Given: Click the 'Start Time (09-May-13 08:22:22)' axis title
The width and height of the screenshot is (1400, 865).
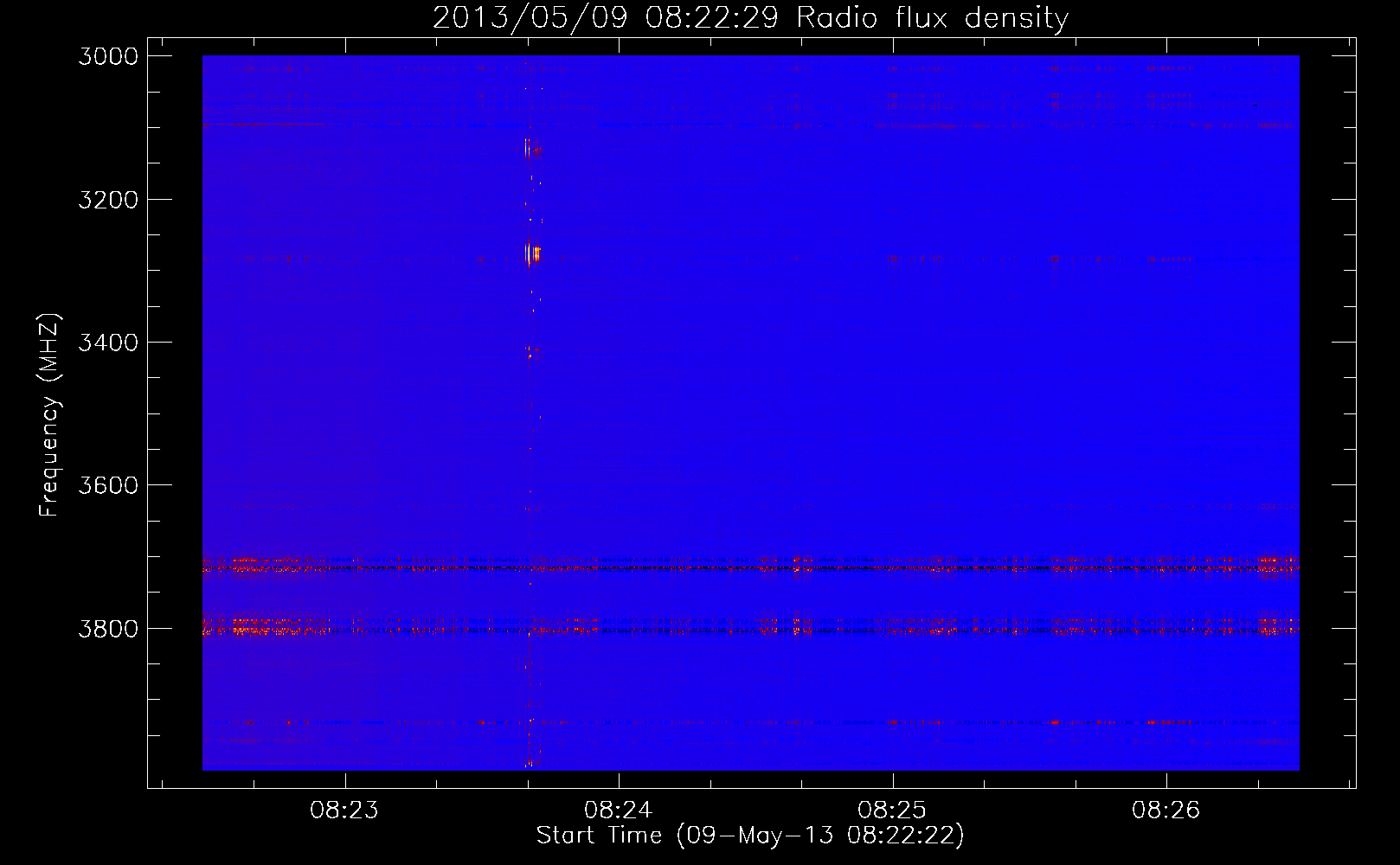Looking at the screenshot, I should [750, 836].
